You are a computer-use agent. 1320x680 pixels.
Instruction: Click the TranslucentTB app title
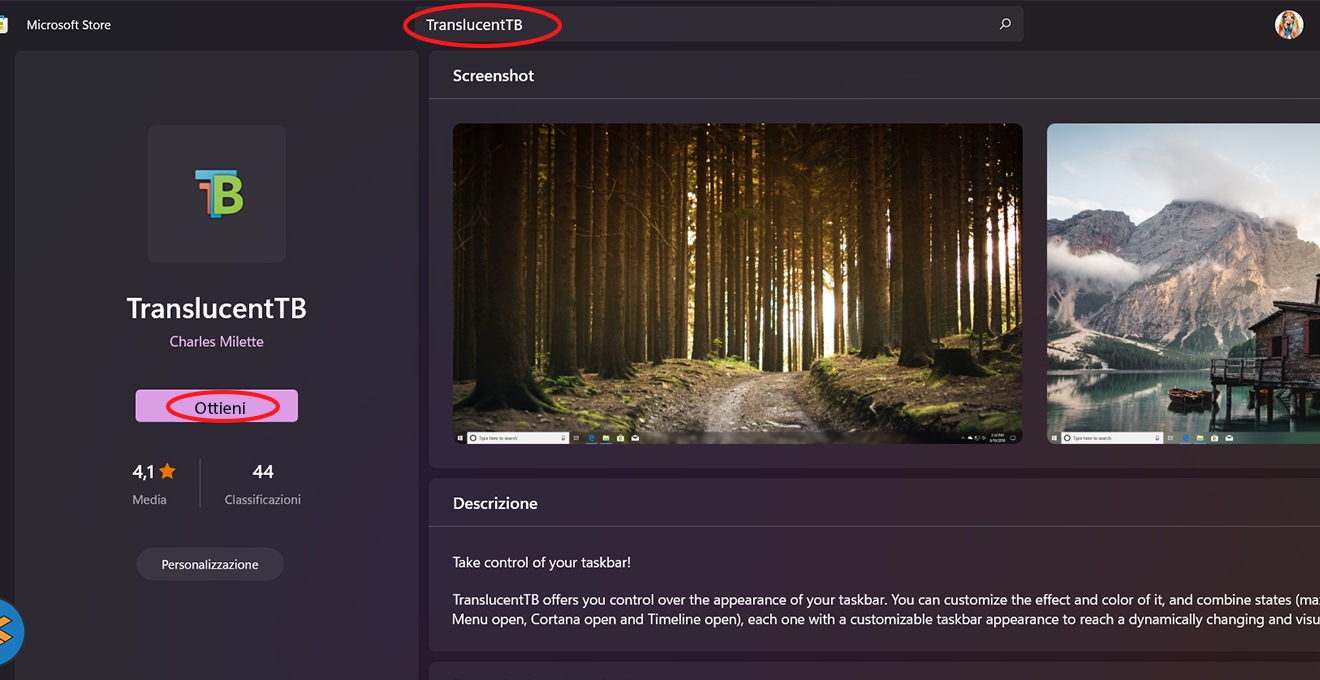[217, 308]
